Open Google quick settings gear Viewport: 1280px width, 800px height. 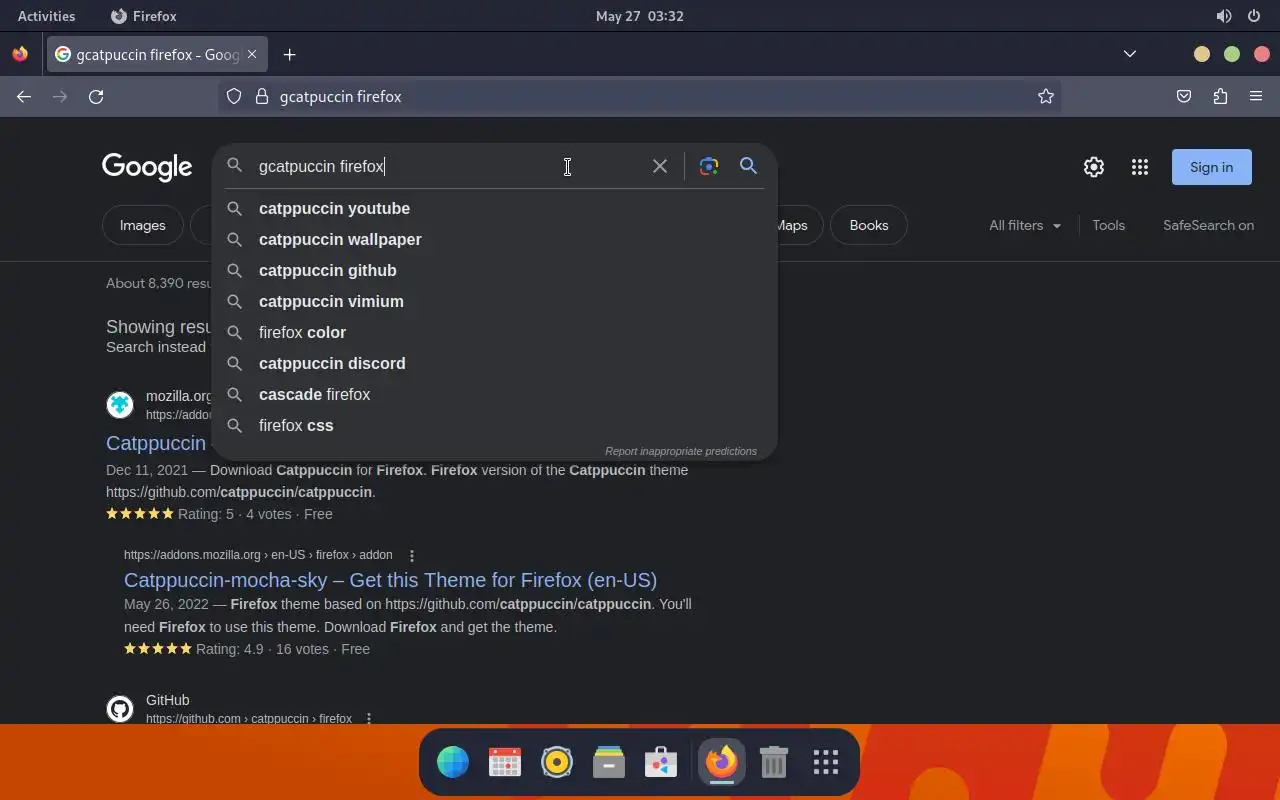(x=1094, y=167)
